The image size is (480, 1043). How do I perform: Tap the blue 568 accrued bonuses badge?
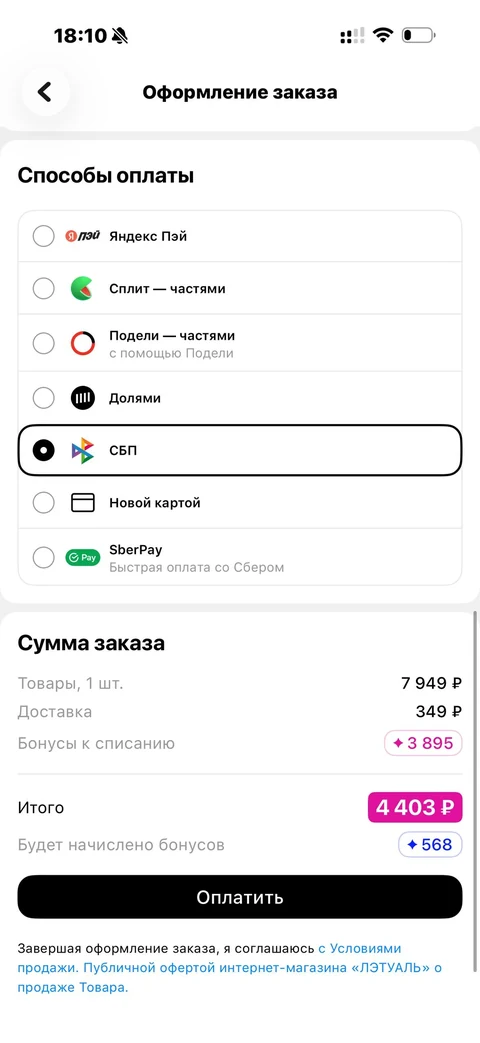pyautogui.click(x=430, y=845)
